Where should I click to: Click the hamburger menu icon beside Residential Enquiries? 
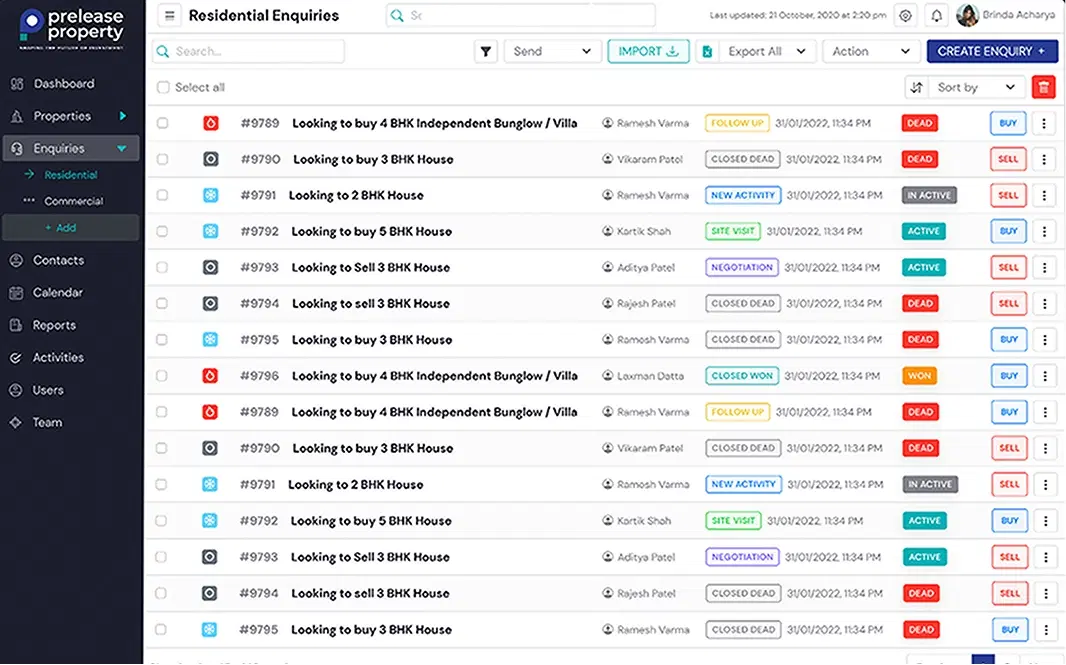(x=170, y=16)
